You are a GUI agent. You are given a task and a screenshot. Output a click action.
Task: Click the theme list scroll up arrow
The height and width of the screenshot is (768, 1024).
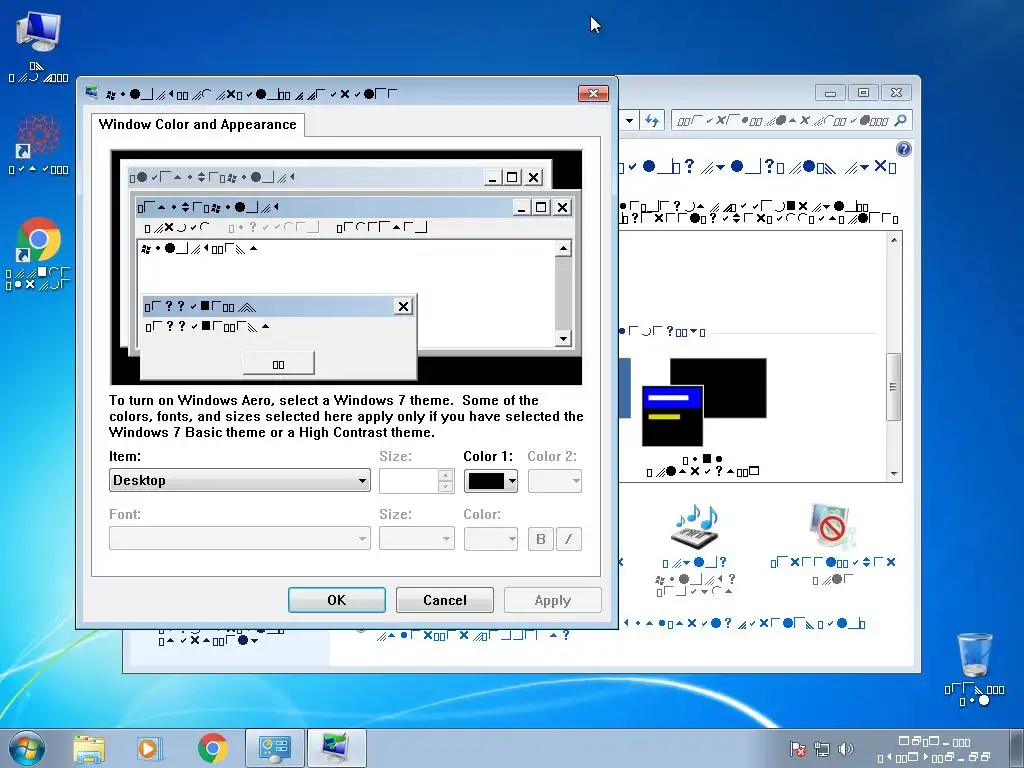point(894,240)
